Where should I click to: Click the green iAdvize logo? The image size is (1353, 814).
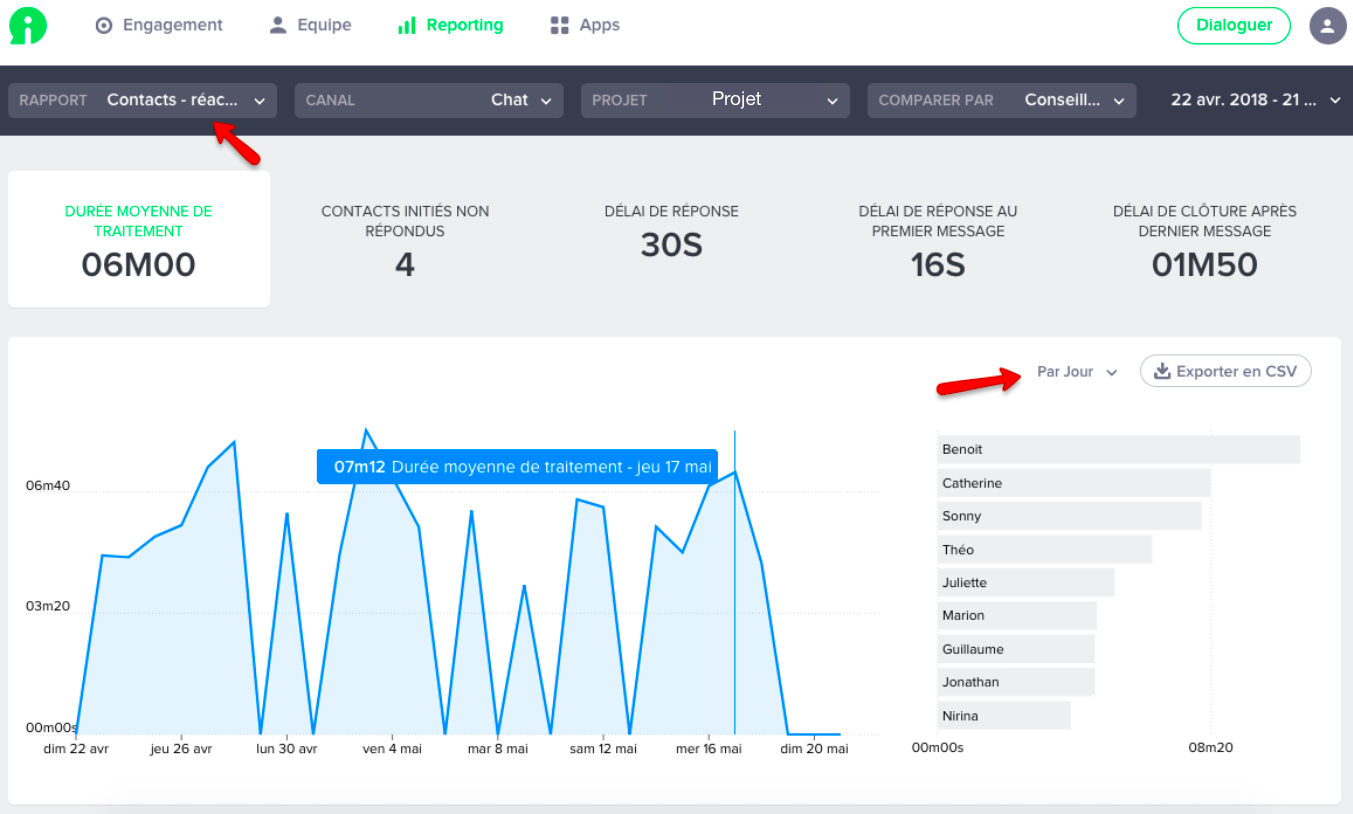28,26
